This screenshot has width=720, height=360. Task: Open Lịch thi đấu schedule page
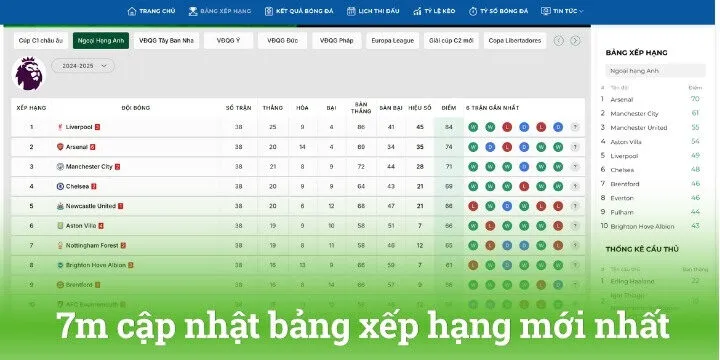click(x=373, y=11)
